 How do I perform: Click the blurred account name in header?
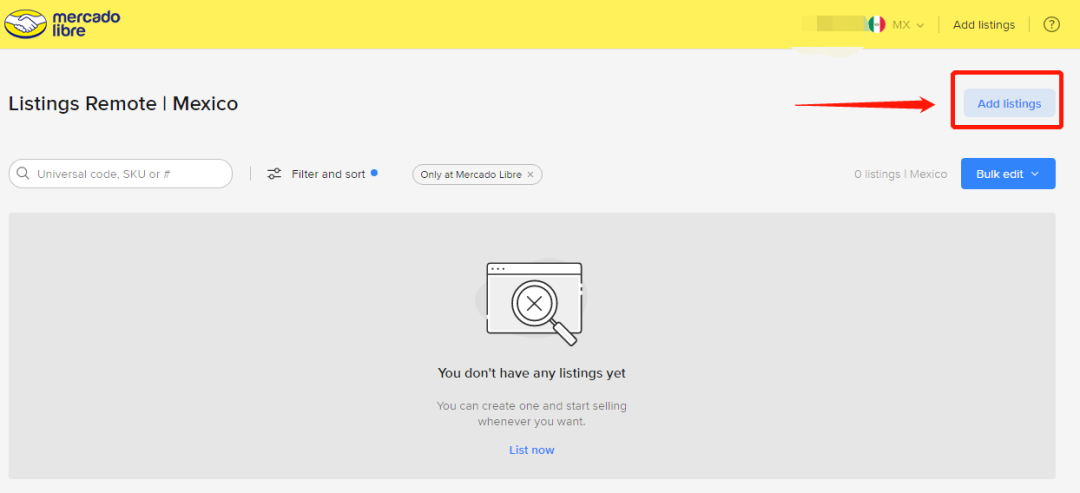point(834,25)
